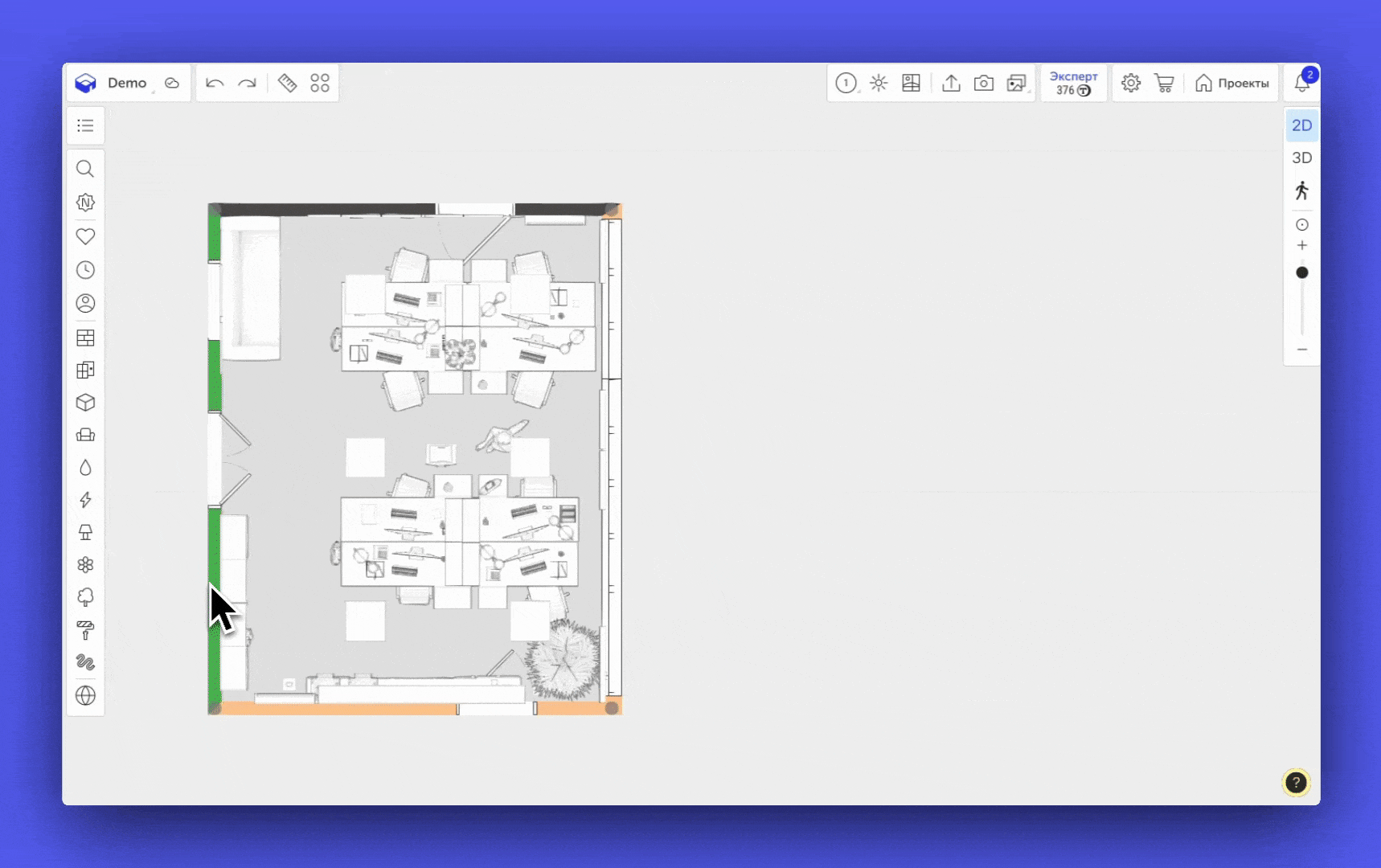Open notifications bell with badge

coord(1303,82)
